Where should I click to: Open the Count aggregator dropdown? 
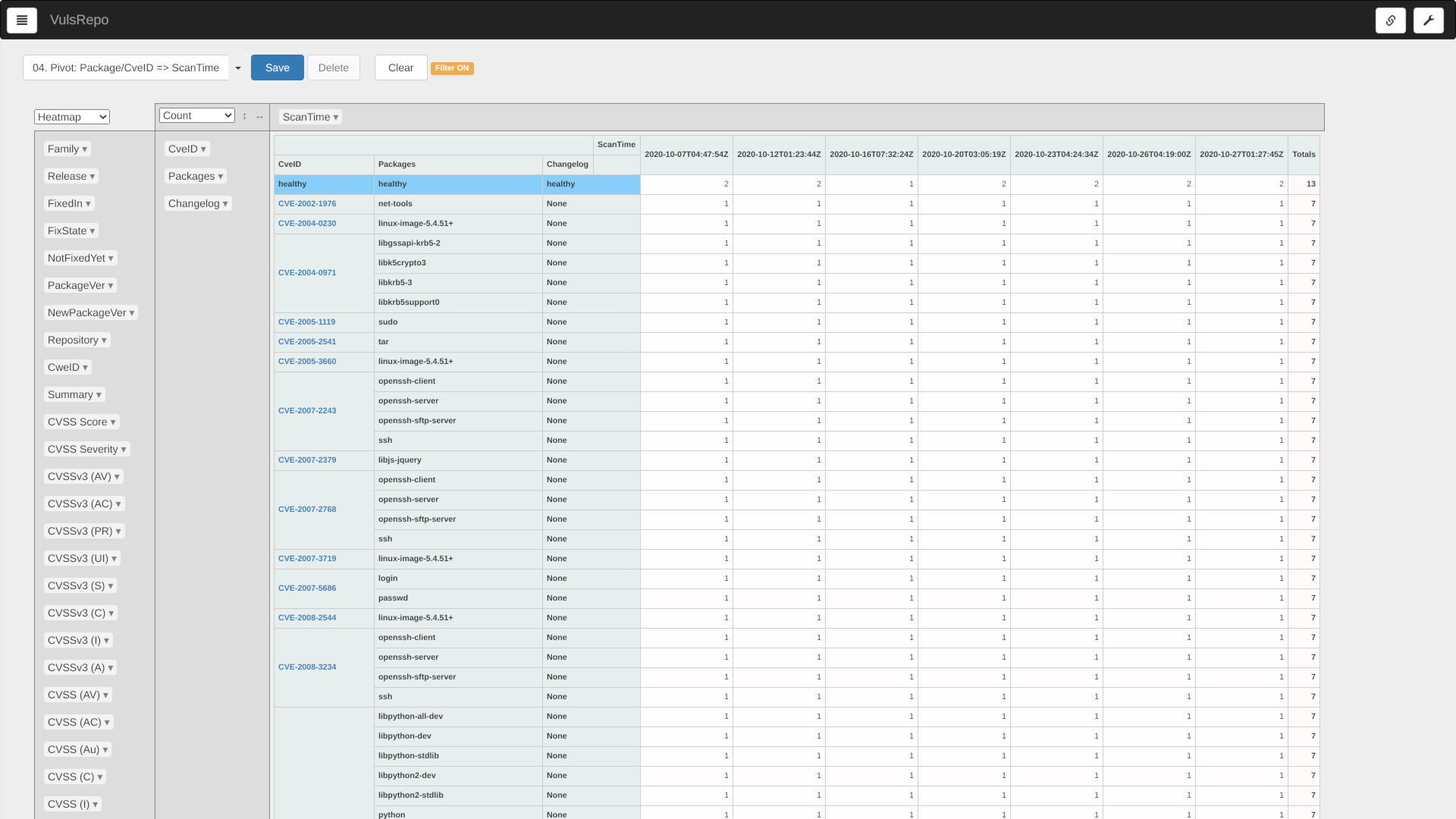tap(196, 115)
